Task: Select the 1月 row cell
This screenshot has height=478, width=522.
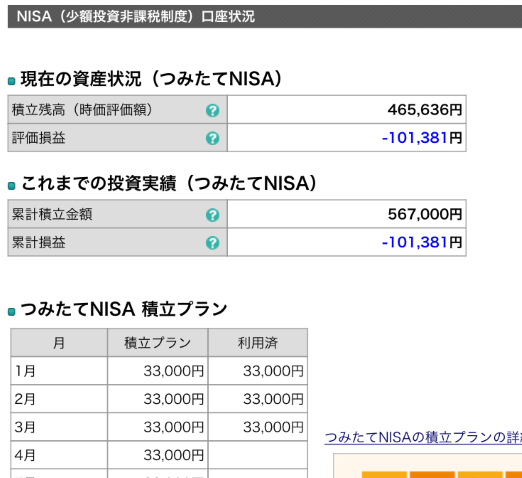Action: [x=59, y=371]
